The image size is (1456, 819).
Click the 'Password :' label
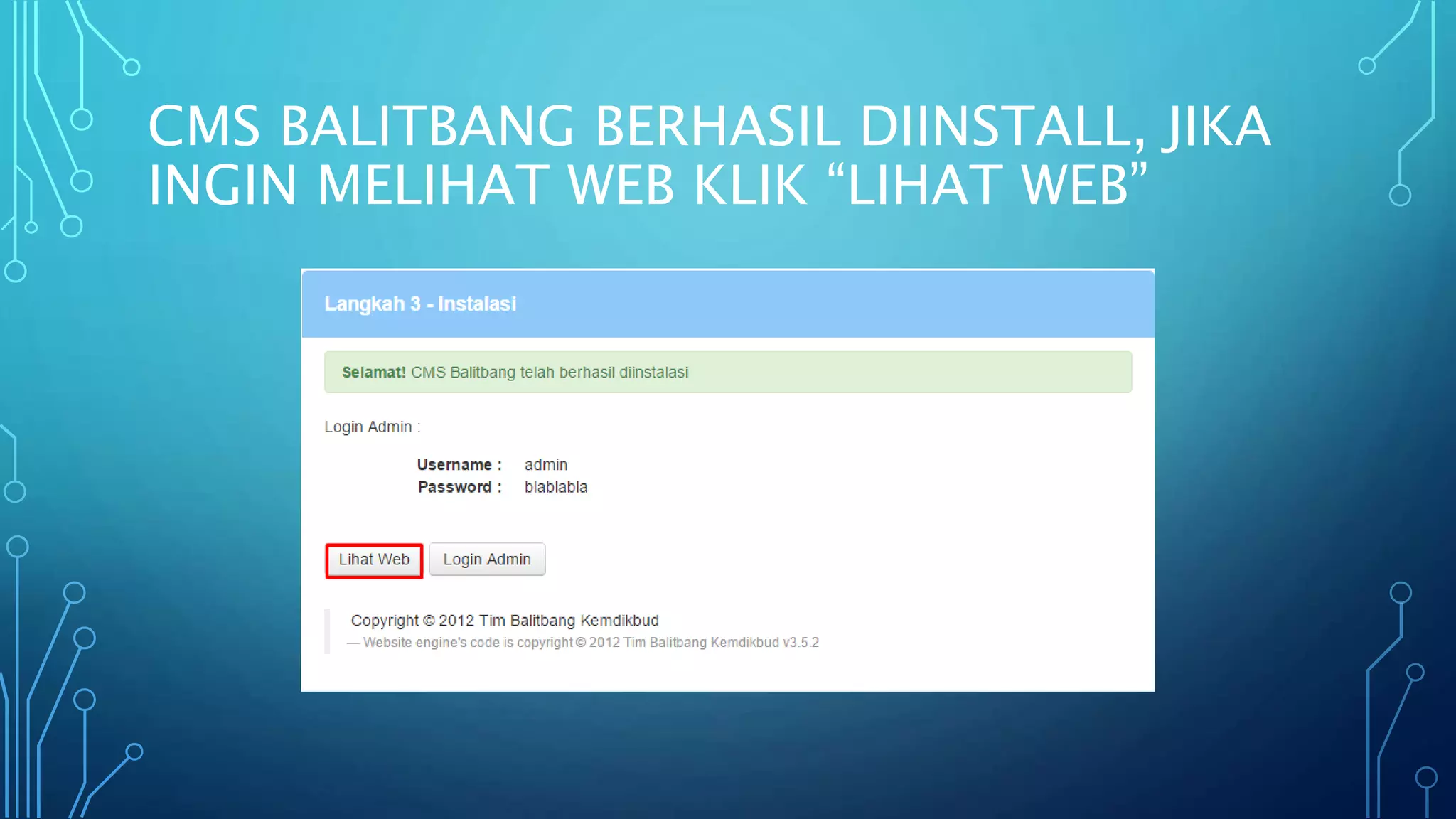[460, 487]
